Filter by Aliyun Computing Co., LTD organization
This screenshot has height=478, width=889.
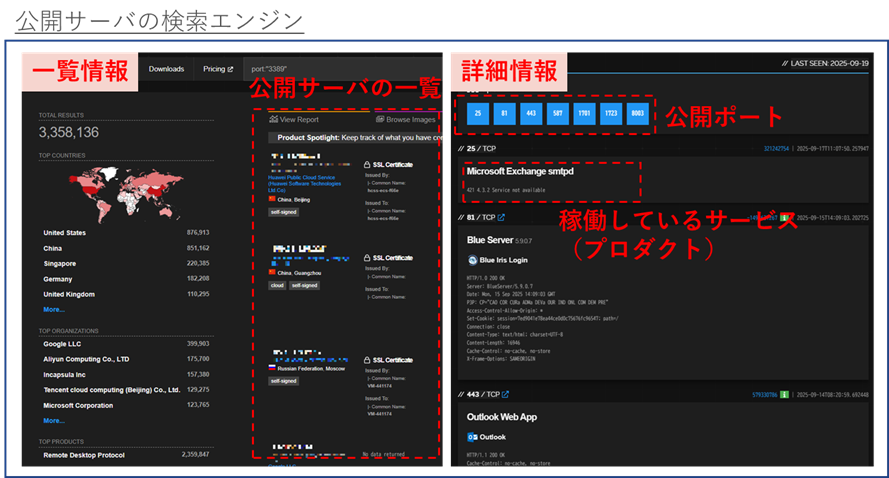(x=126, y=359)
